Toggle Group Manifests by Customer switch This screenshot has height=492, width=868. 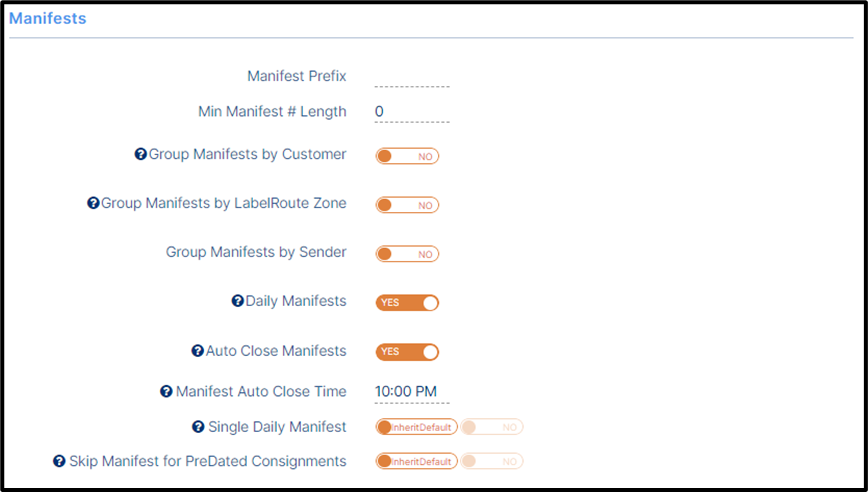pos(407,156)
